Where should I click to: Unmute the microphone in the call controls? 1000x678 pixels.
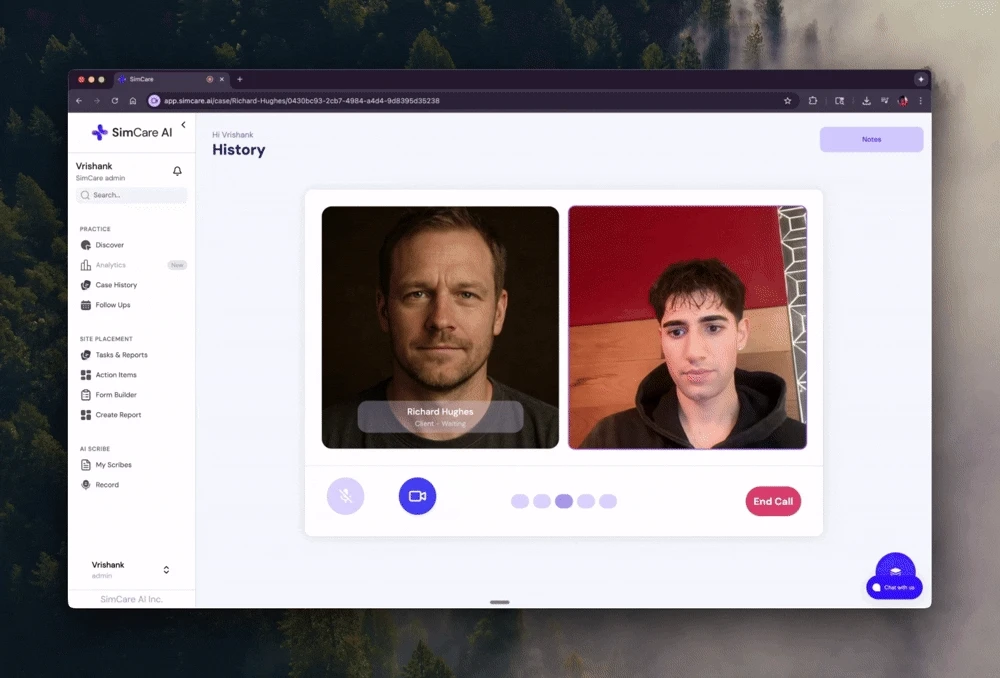(x=345, y=496)
